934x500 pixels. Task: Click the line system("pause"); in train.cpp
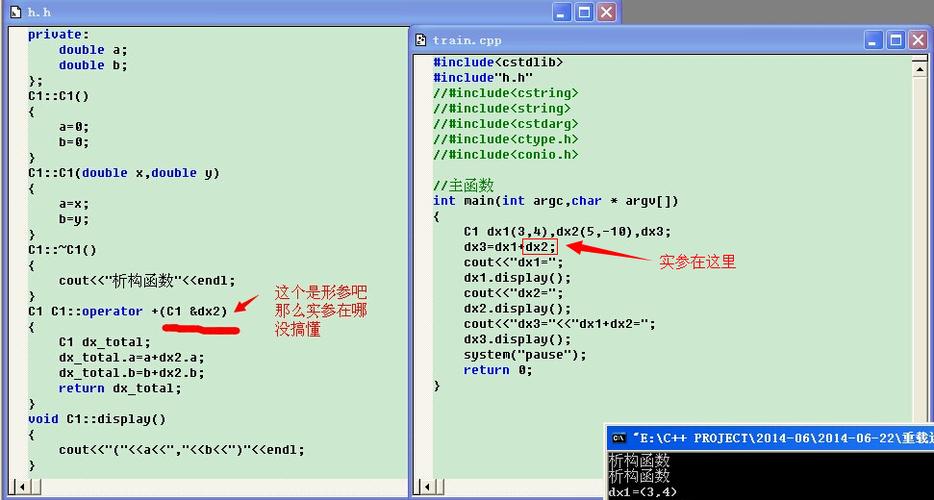pyautogui.click(x=525, y=355)
